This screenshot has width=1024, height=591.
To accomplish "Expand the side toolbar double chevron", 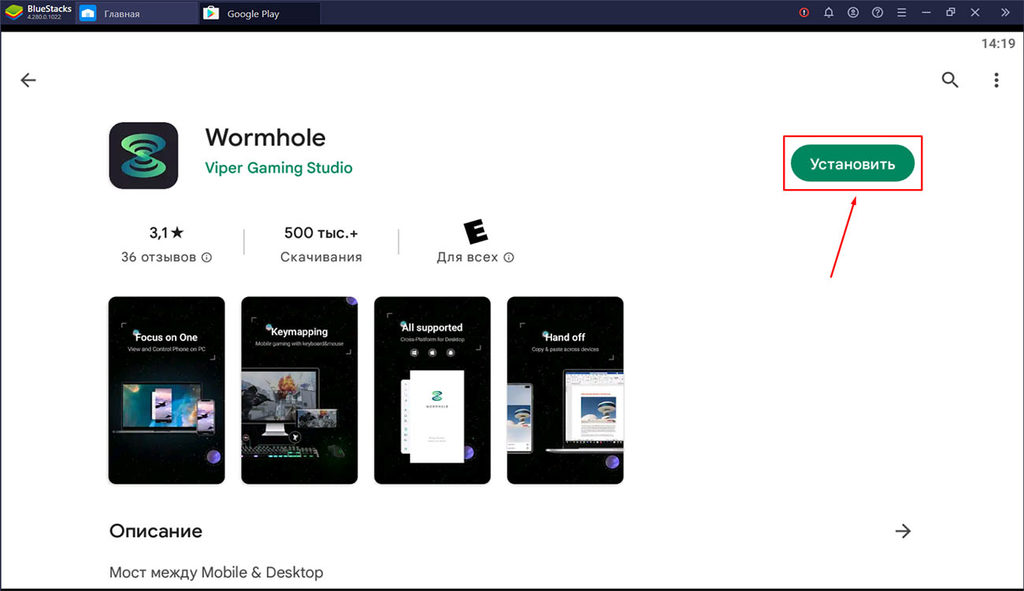I will 1005,12.
